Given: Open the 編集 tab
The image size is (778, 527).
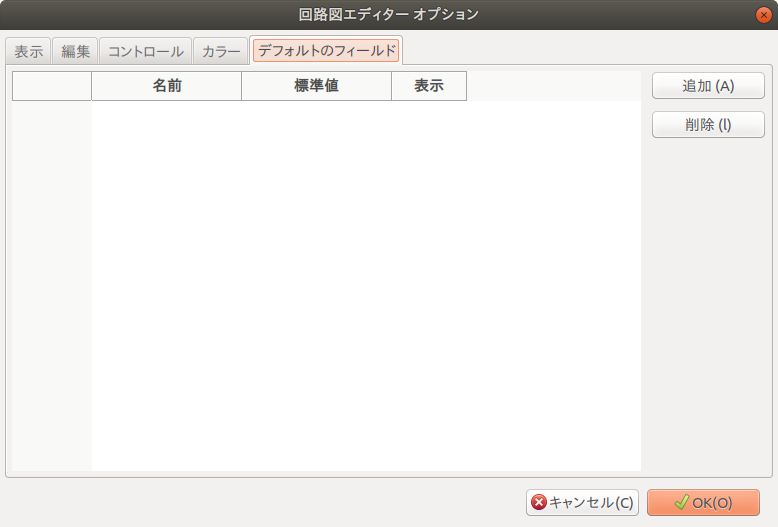Looking at the screenshot, I should [x=75, y=51].
